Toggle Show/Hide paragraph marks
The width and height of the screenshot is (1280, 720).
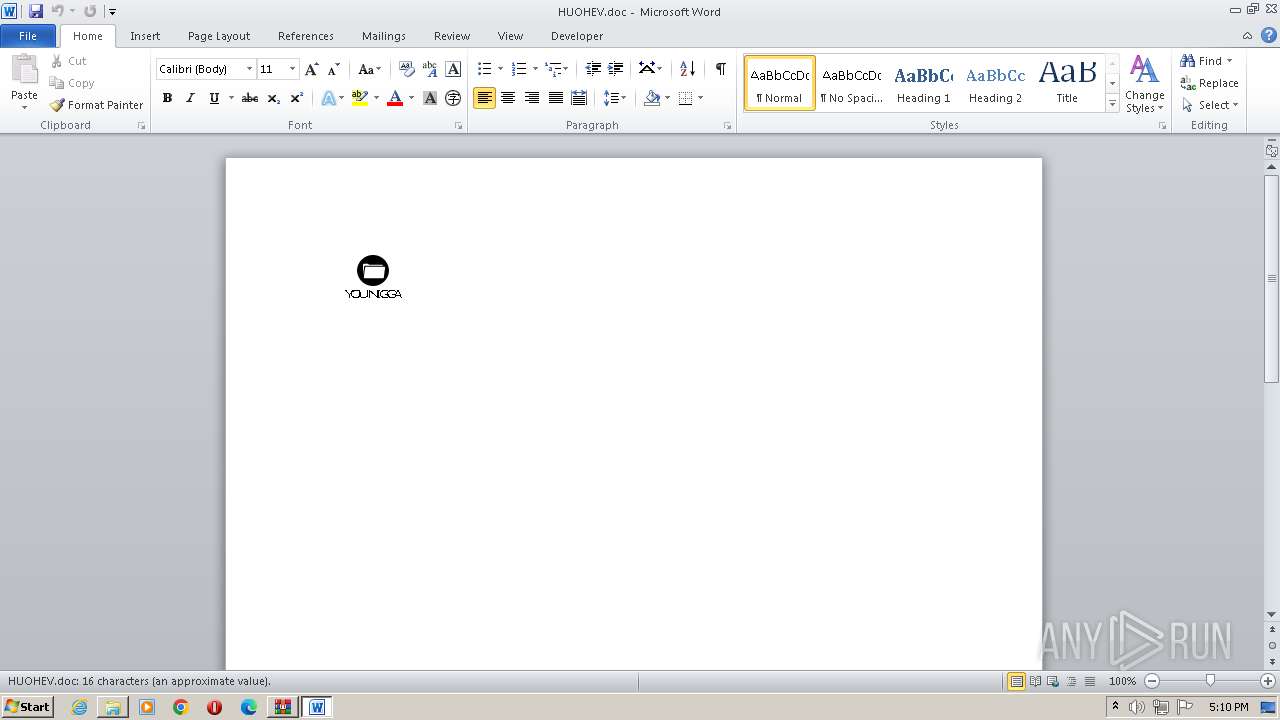tap(720, 69)
